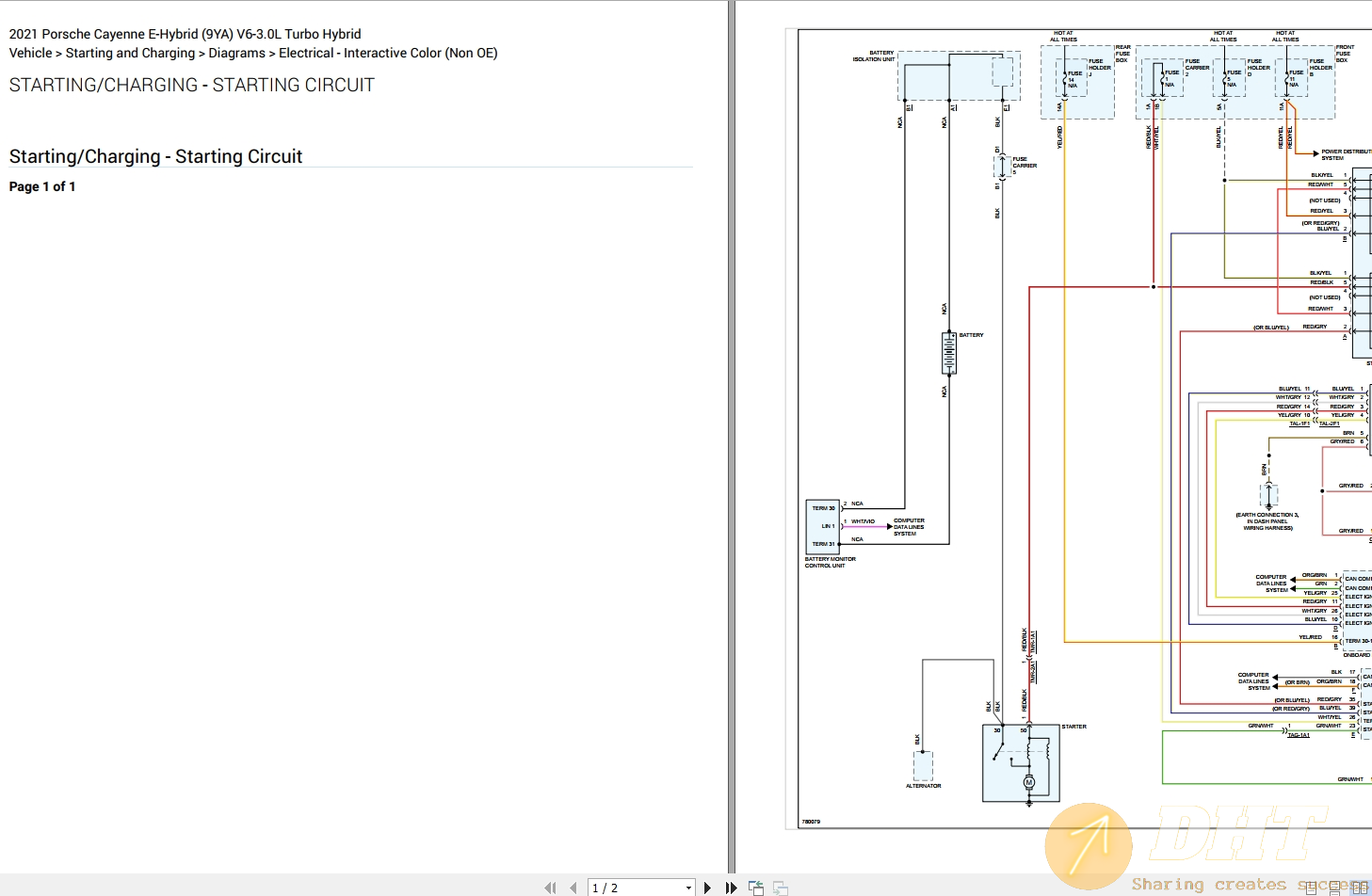Click the YEL/RED wire label near pin 16
Viewport: 1372px width, 896px height.
[x=1310, y=637]
